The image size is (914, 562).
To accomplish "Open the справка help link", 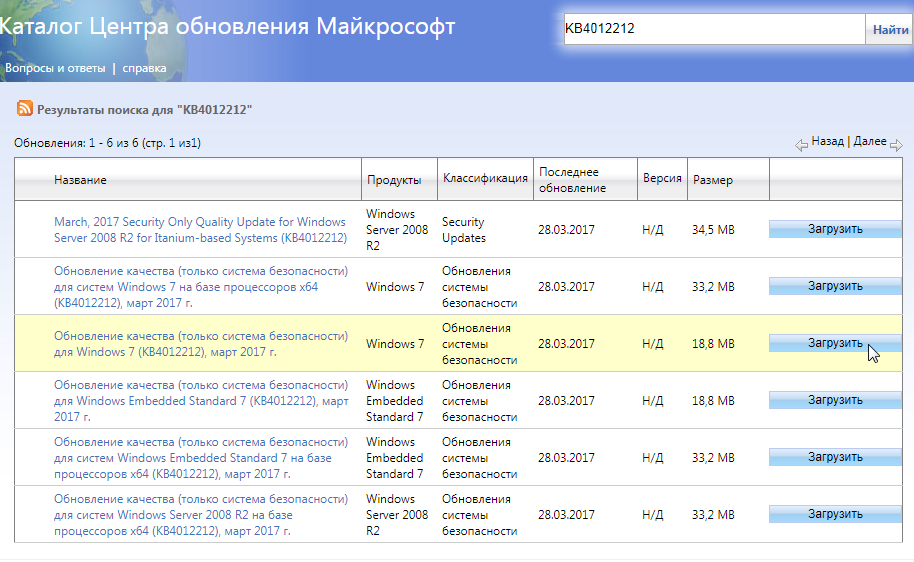I will pyautogui.click(x=144, y=68).
